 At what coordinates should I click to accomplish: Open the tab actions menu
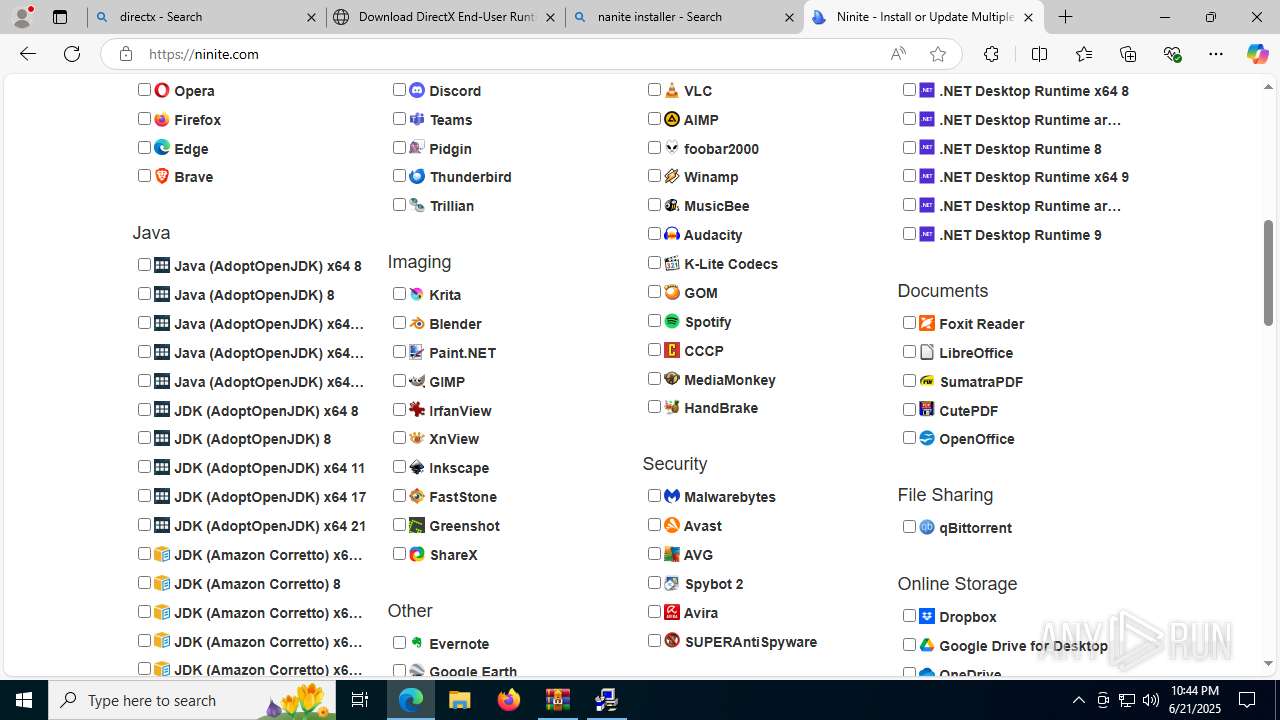(x=60, y=17)
